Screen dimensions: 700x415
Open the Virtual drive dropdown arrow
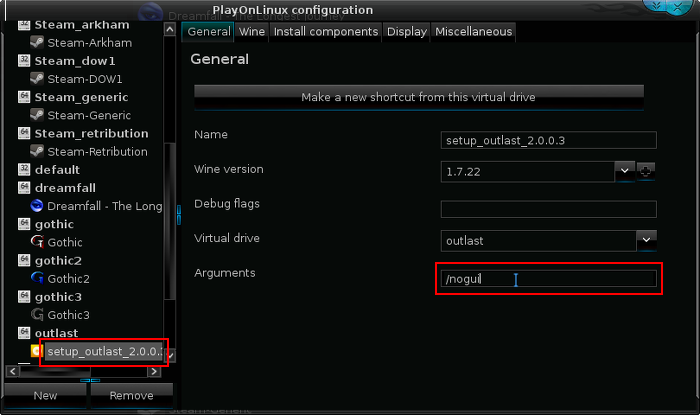click(646, 240)
